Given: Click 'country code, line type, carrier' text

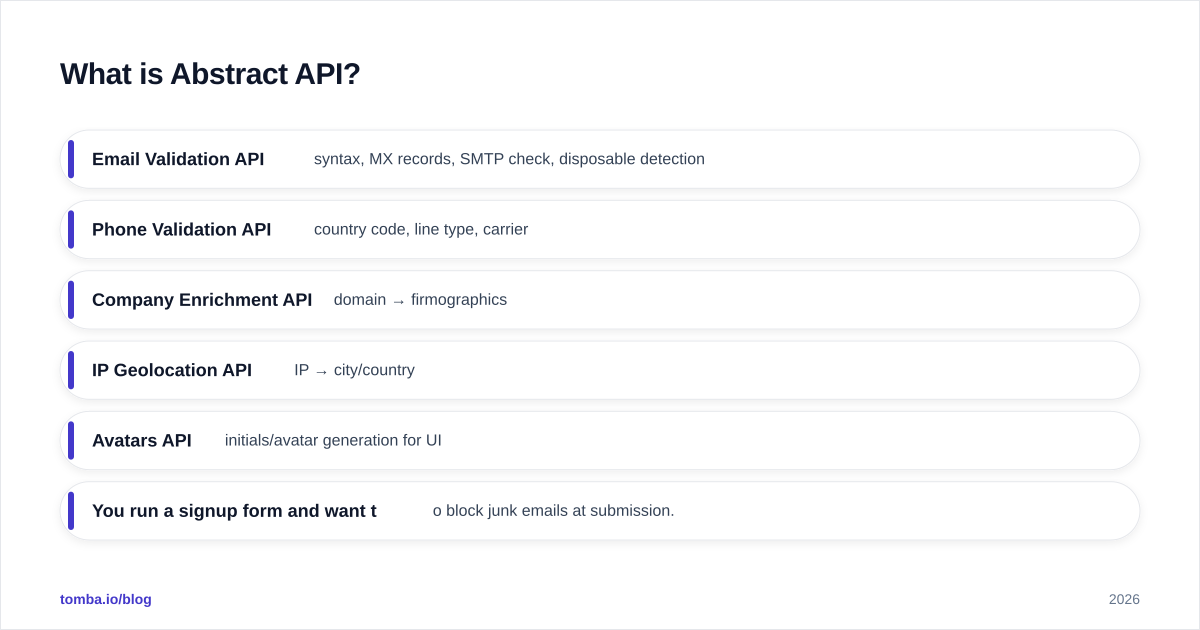Looking at the screenshot, I should [x=421, y=229].
